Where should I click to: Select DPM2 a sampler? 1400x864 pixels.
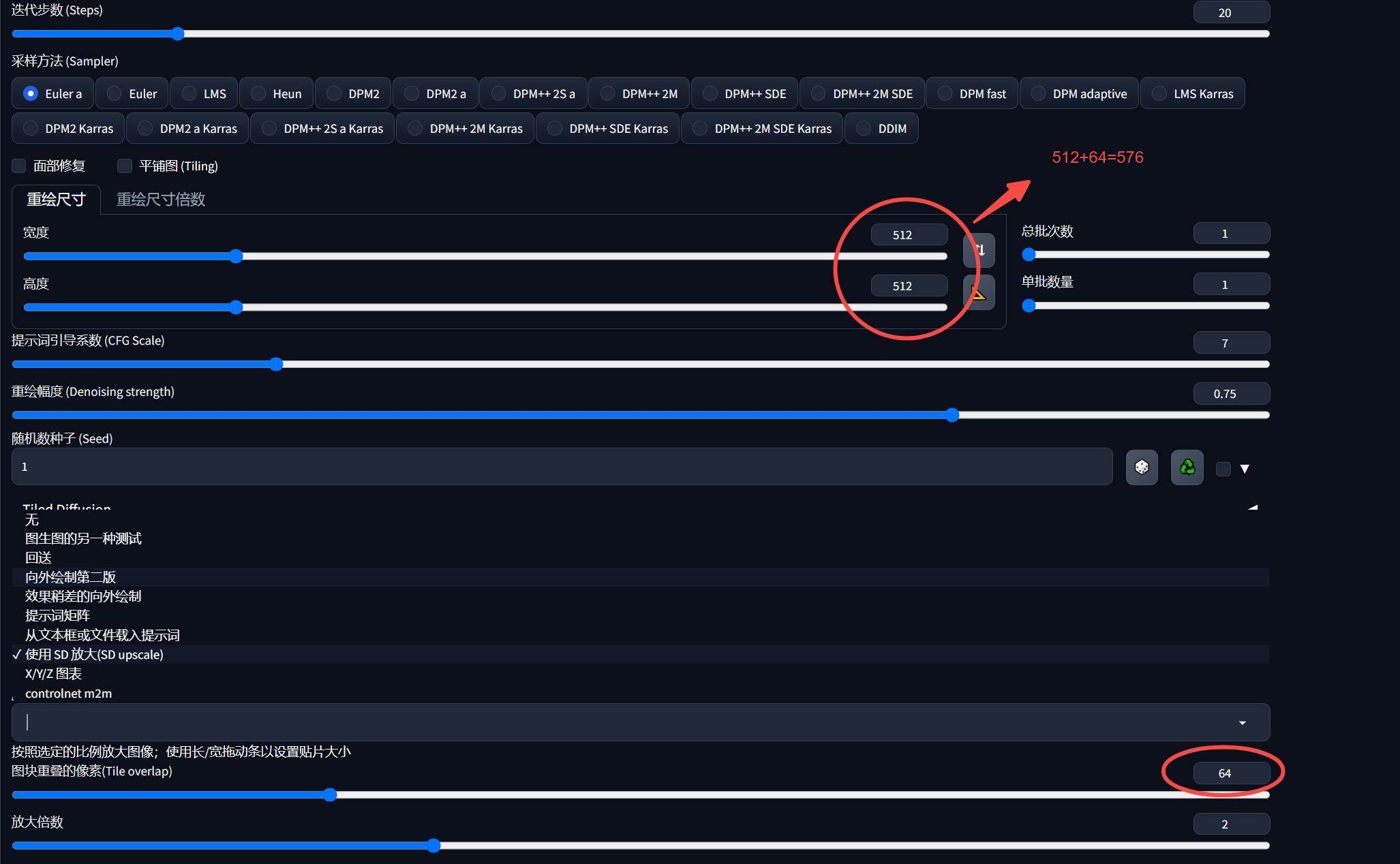436,93
